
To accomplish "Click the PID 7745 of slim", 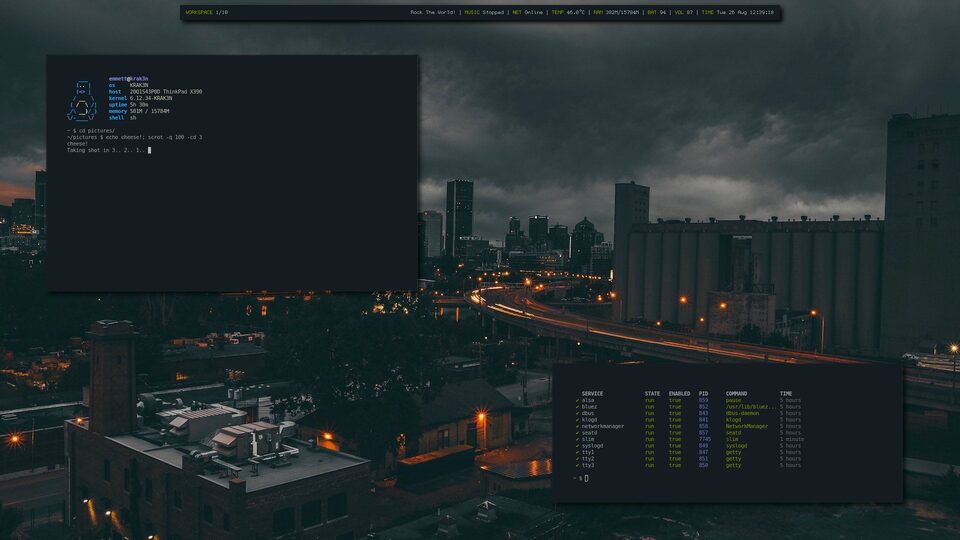I will 705,439.
